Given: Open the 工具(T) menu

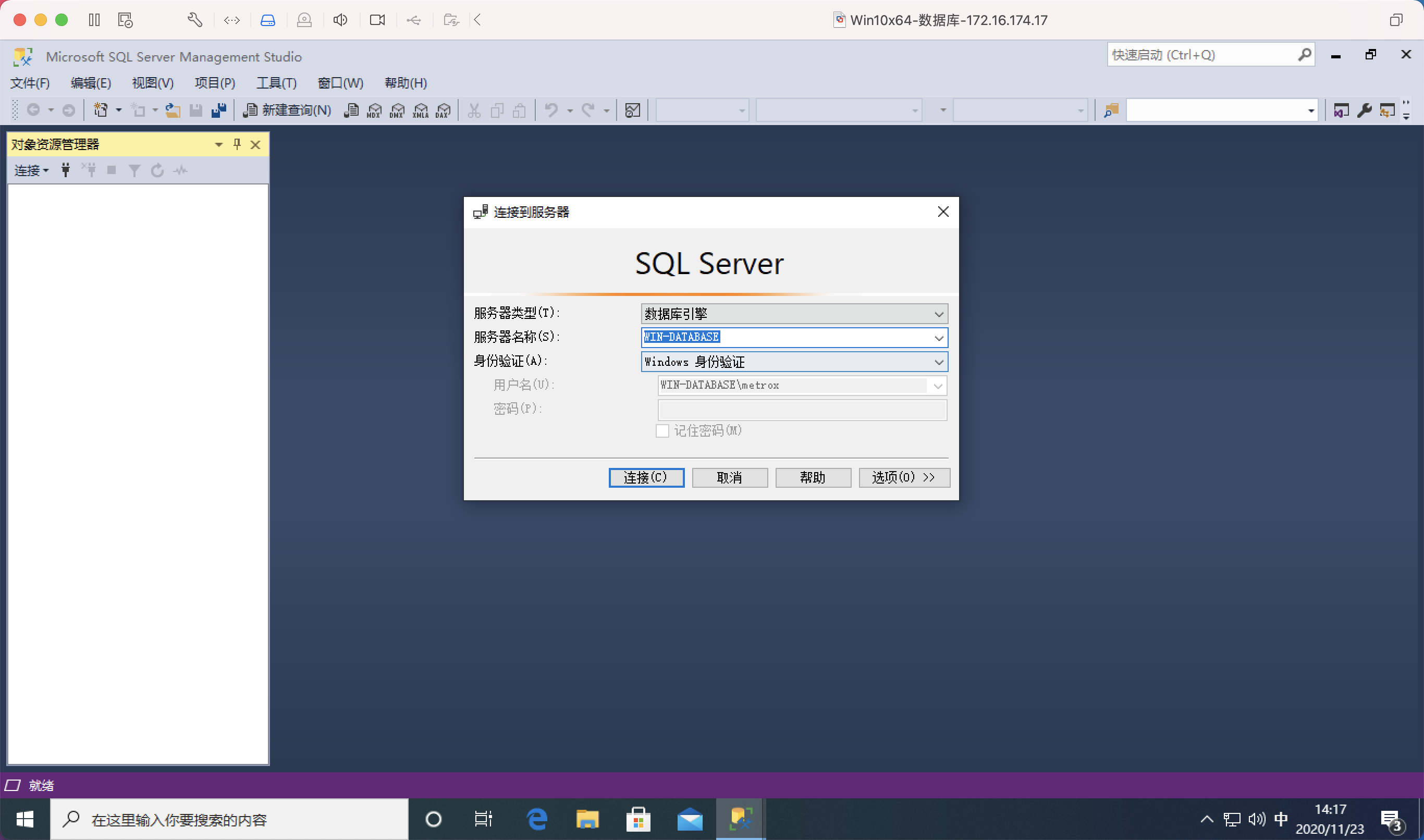Looking at the screenshot, I should (277, 83).
